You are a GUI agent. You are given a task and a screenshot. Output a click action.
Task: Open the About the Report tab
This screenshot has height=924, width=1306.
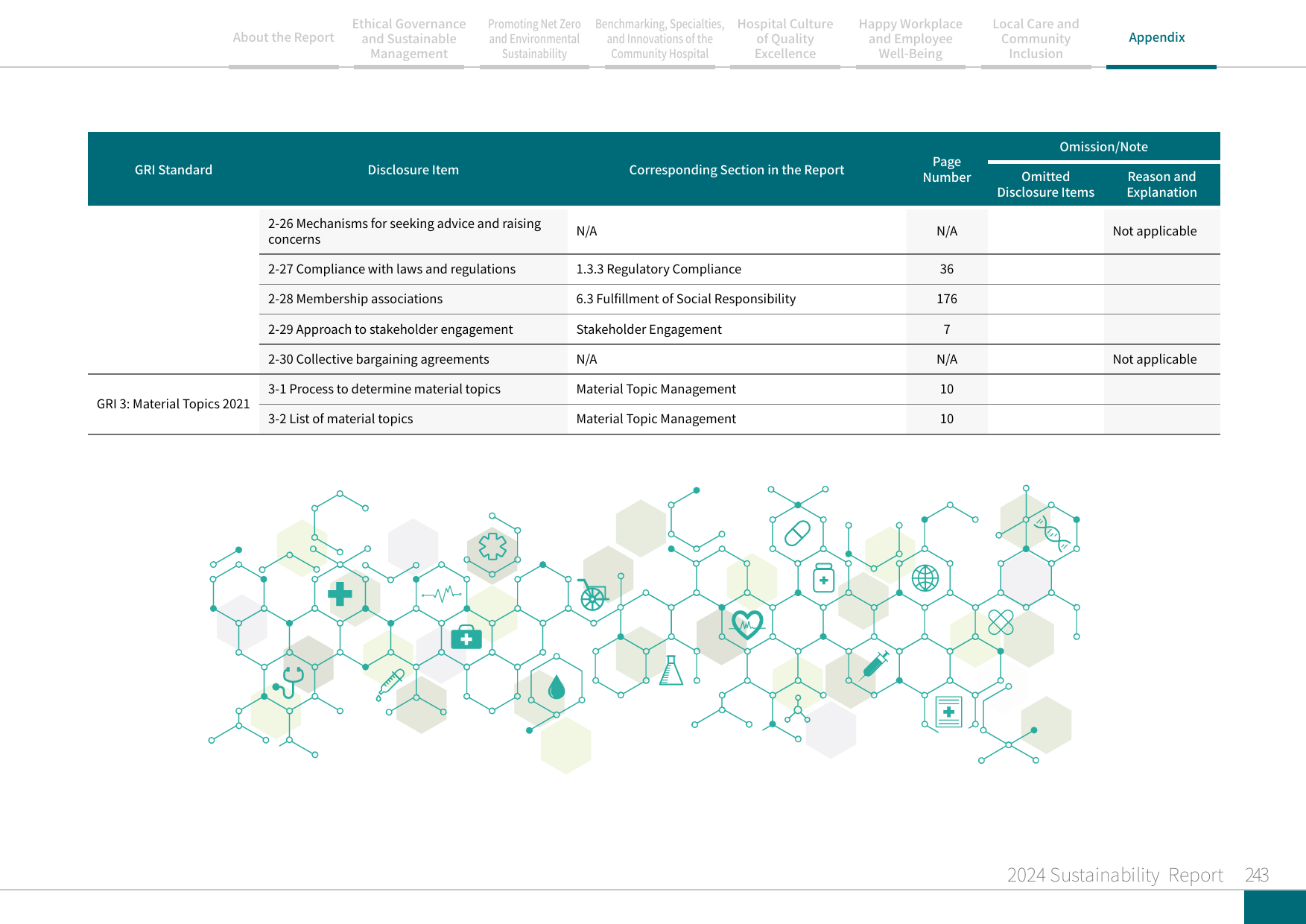[283, 37]
